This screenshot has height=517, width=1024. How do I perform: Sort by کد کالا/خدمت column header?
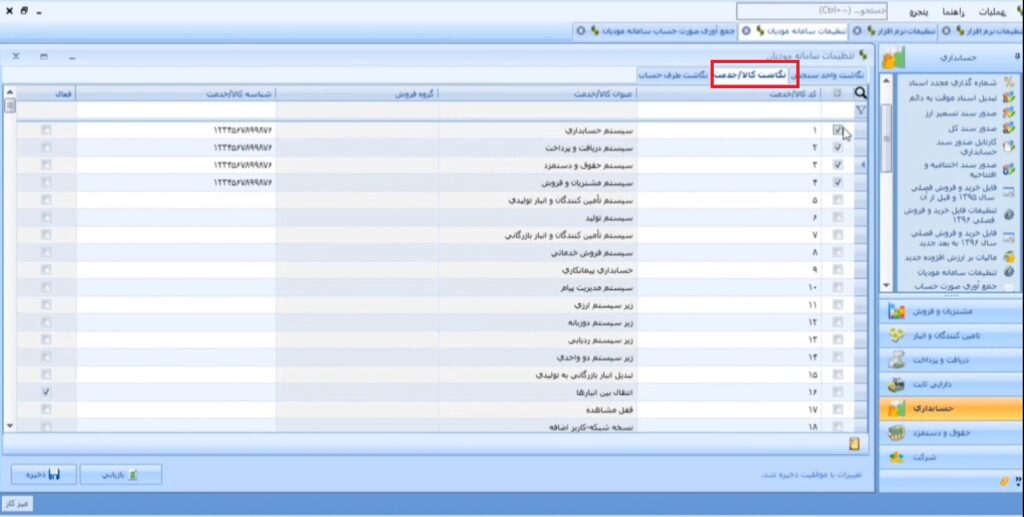pyautogui.click(x=729, y=93)
